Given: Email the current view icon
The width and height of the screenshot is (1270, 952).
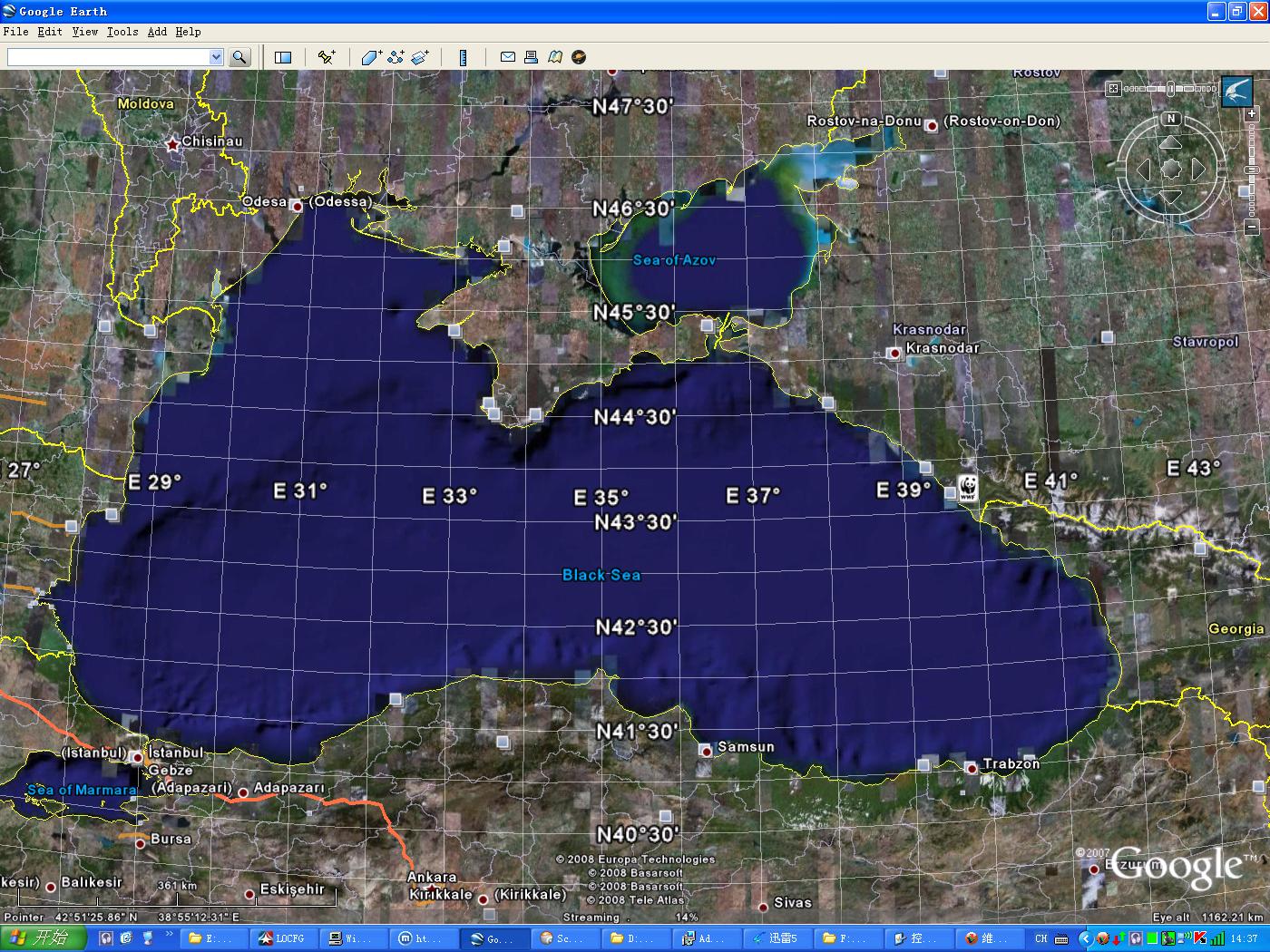Looking at the screenshot, I should pyautogui.click(x=508, y=57).
